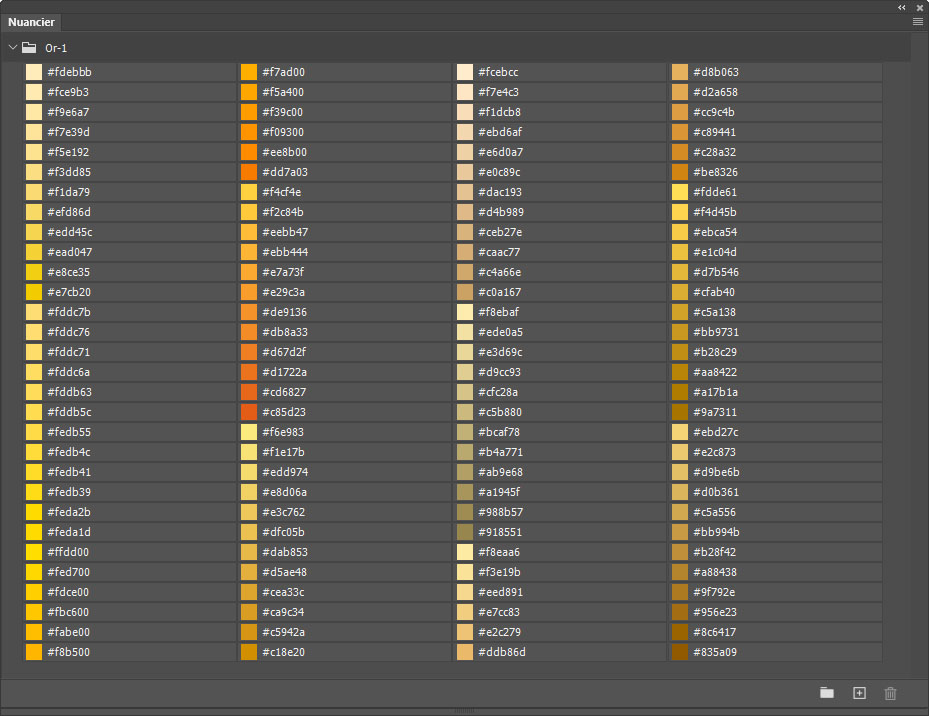This screenshot has height=716, width=929.
Task: Select the #9a7311 swatch
Action: tap(680, 412)
